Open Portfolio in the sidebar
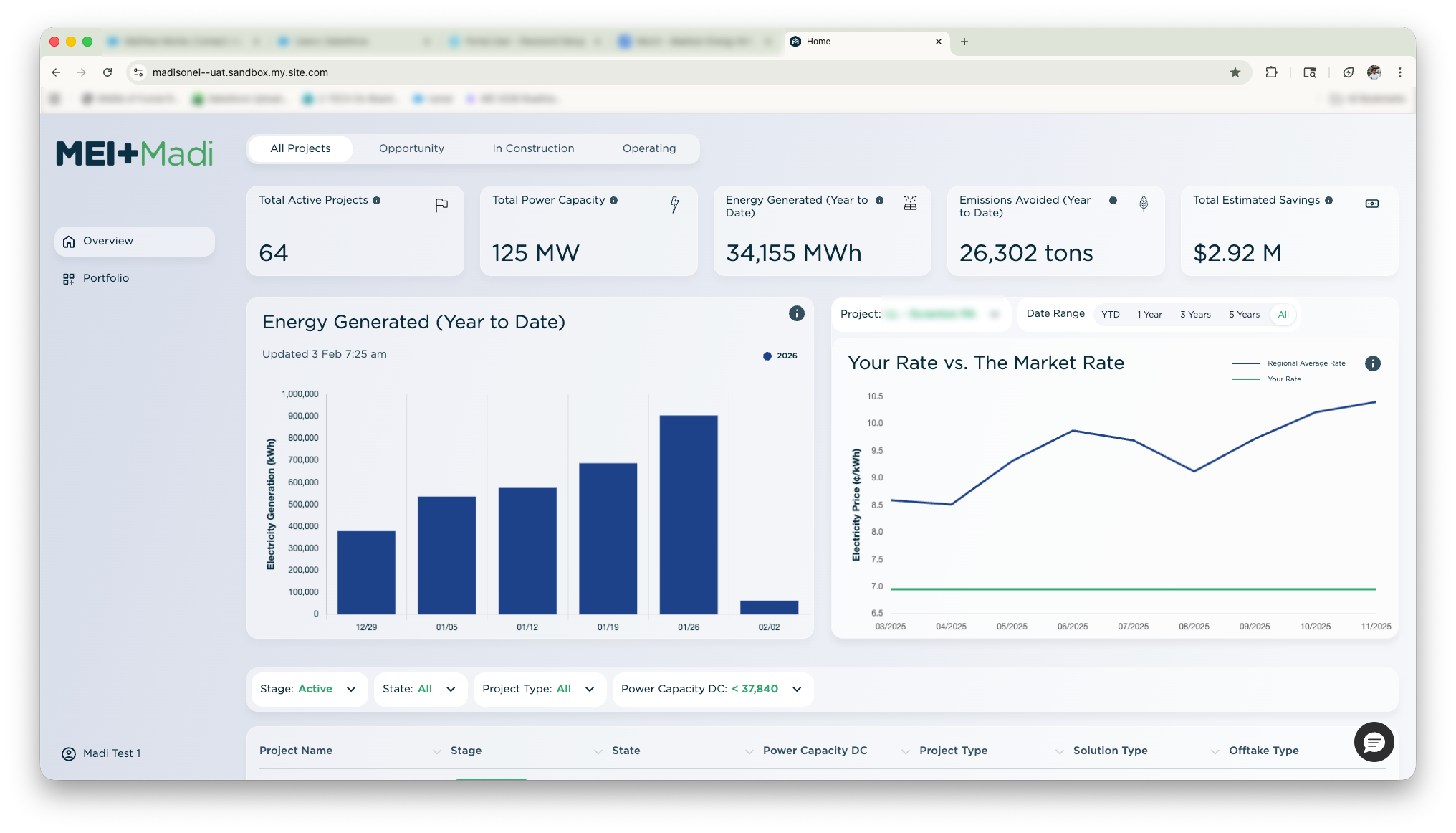1456x833 pixels. [x=105, y=278]
